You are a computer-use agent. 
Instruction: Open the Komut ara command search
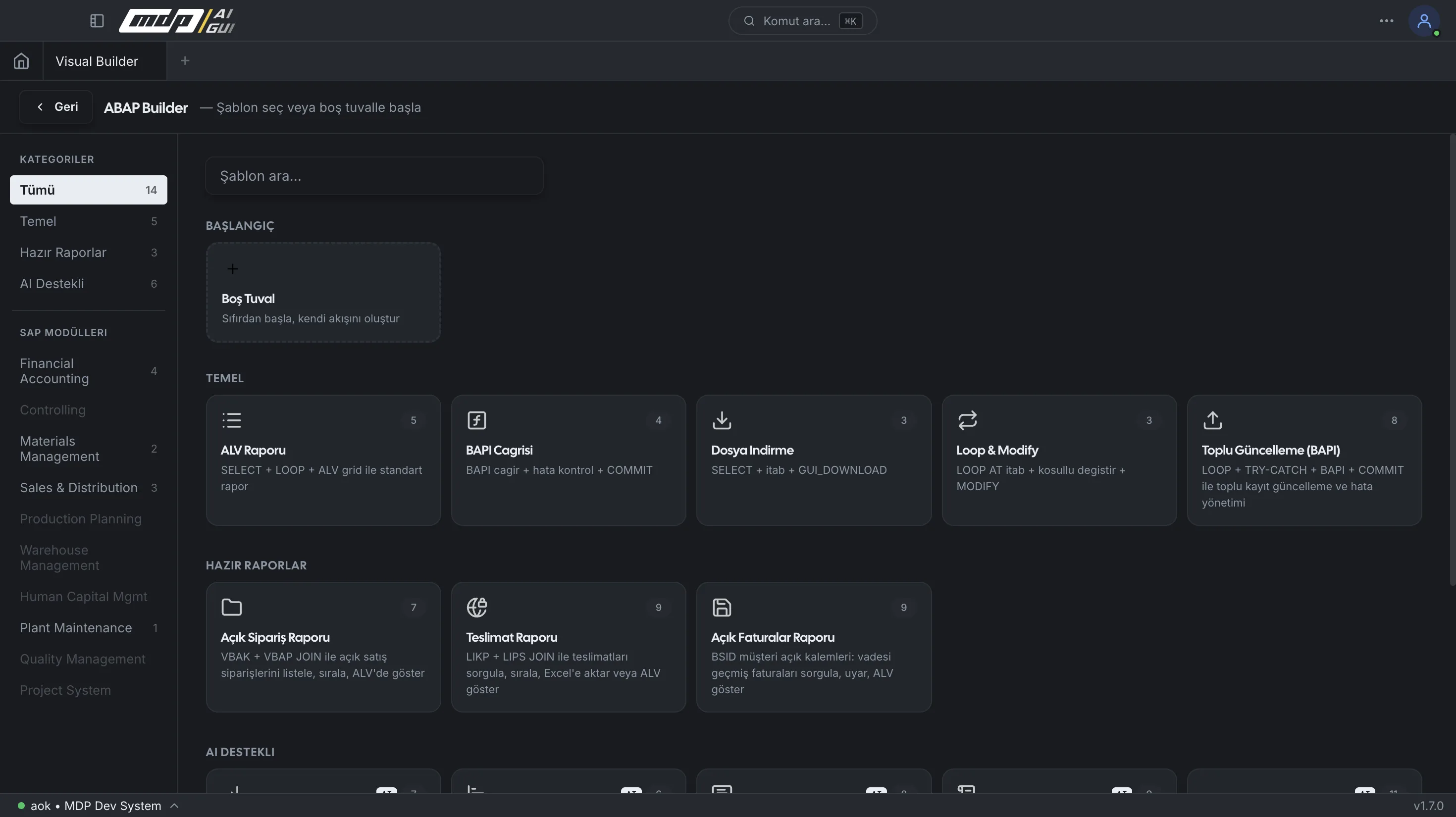(x=803, y=21)
